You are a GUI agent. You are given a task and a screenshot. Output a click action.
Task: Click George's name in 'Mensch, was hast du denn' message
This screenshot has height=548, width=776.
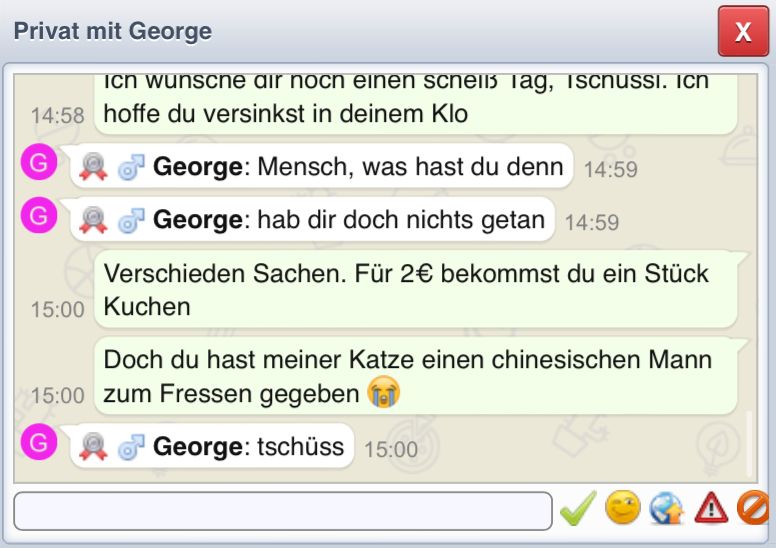197,167
